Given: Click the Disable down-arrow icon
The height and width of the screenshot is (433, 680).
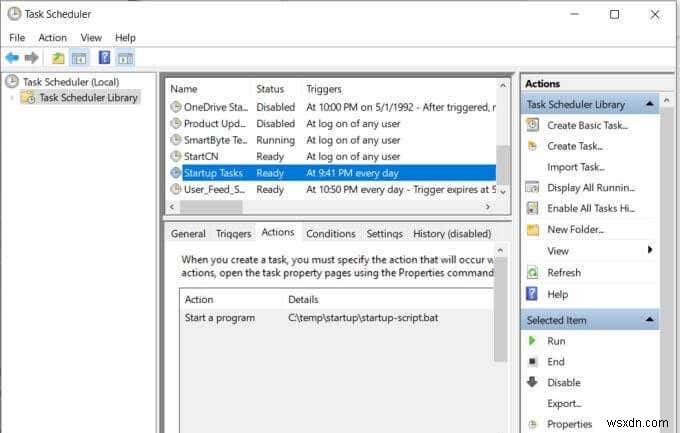Looking at the screenshot, I should pyautogui.click(x=532, y=382).
